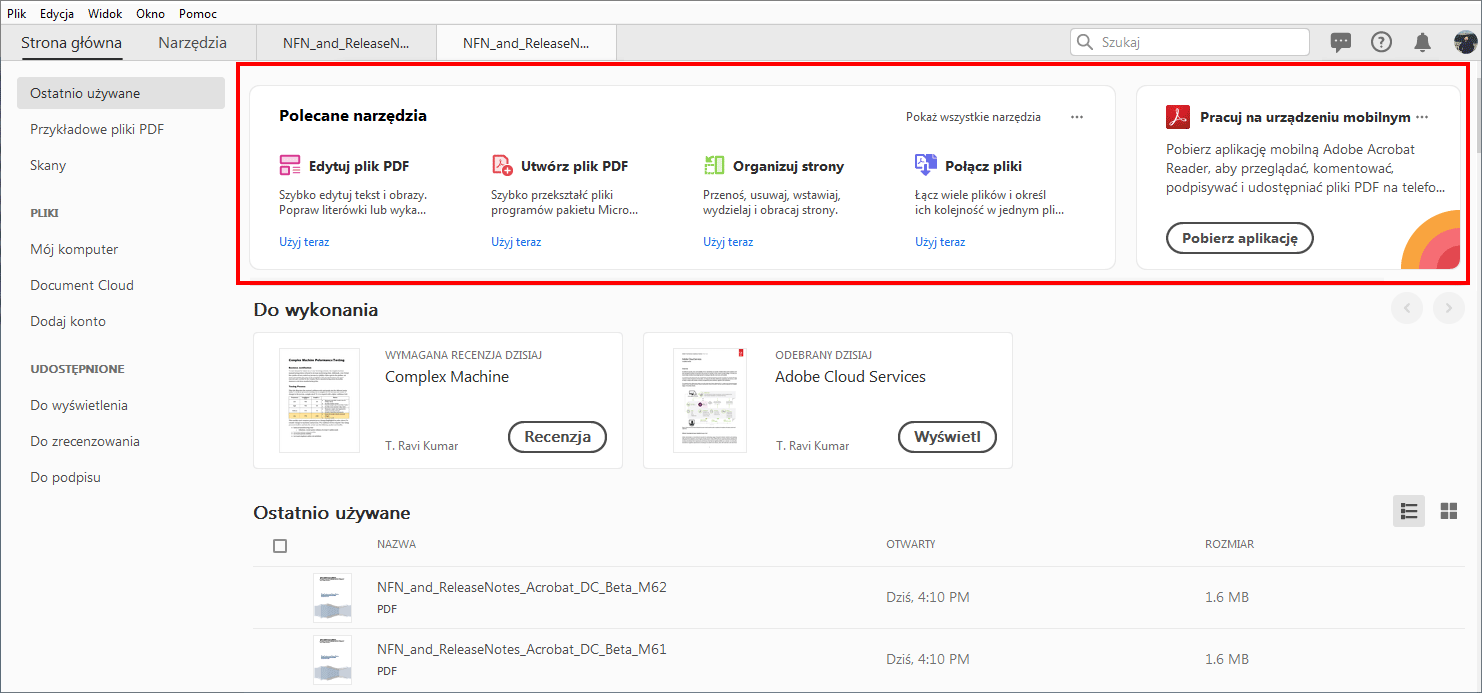Click the Edytuj plik PDF tool icon
The height and width of the screenshot is (693, 1482).
pyautogui.click(x=290, y=166)
